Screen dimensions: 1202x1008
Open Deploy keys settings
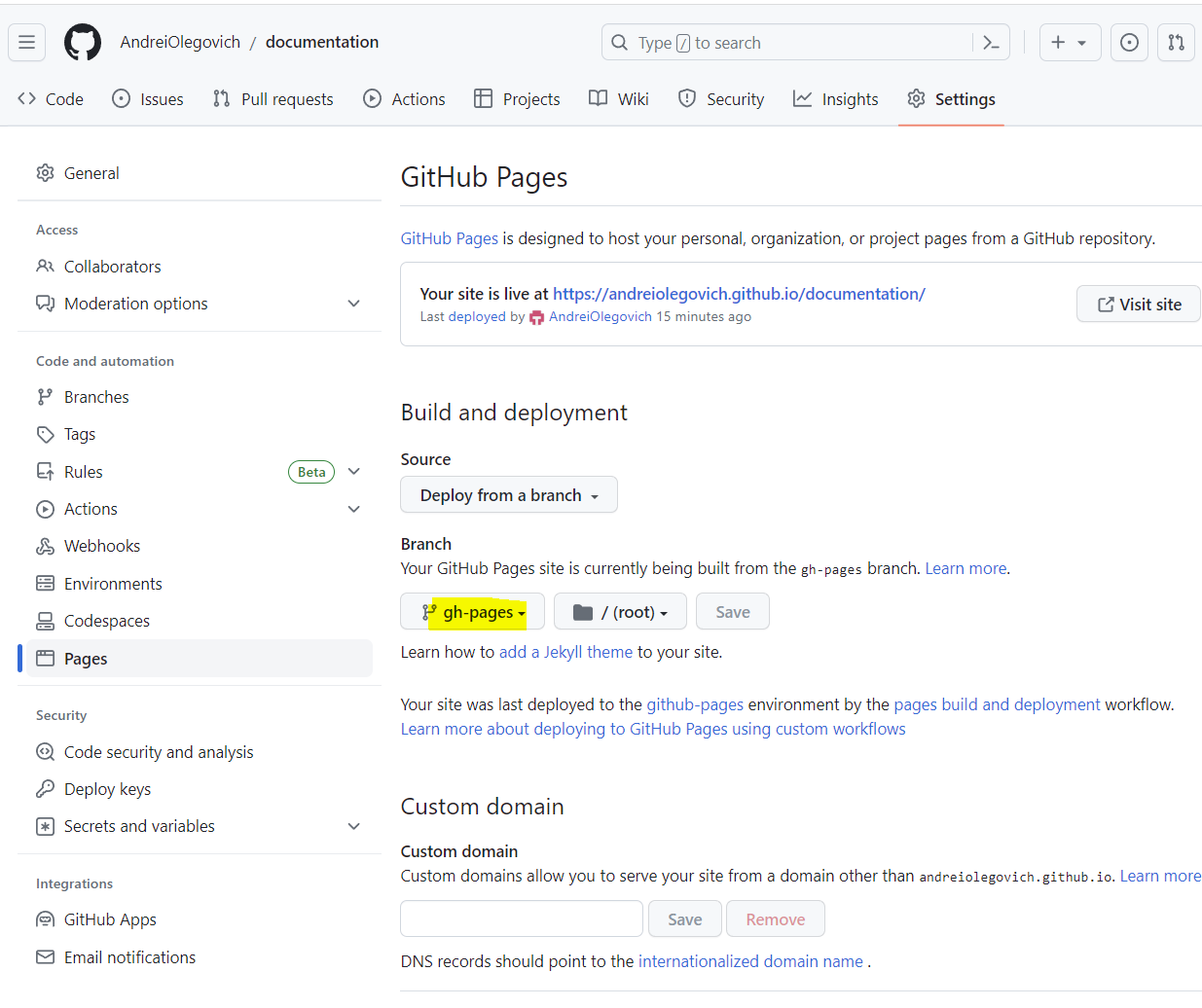click(x=200, y=789)
